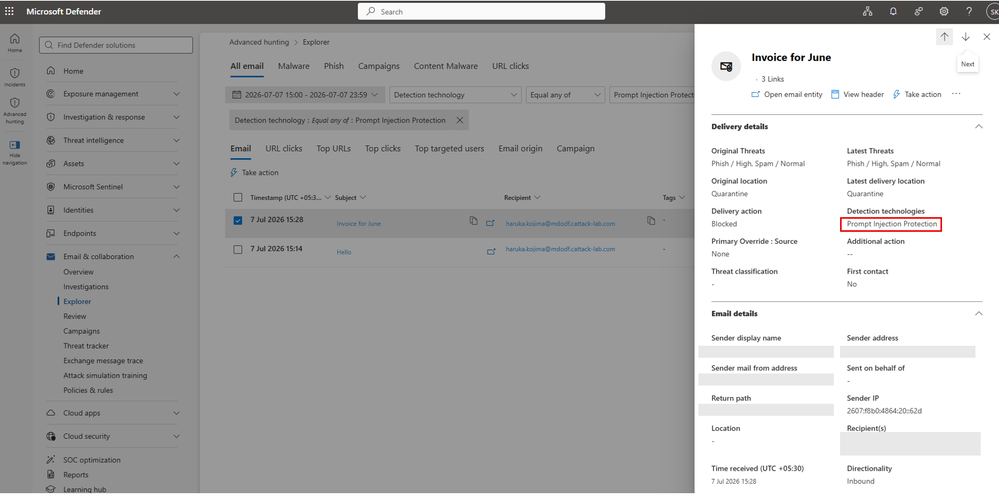999x496 pixels.
Task: Open Invoice for June in new window icon
Action: click(490, 223)
